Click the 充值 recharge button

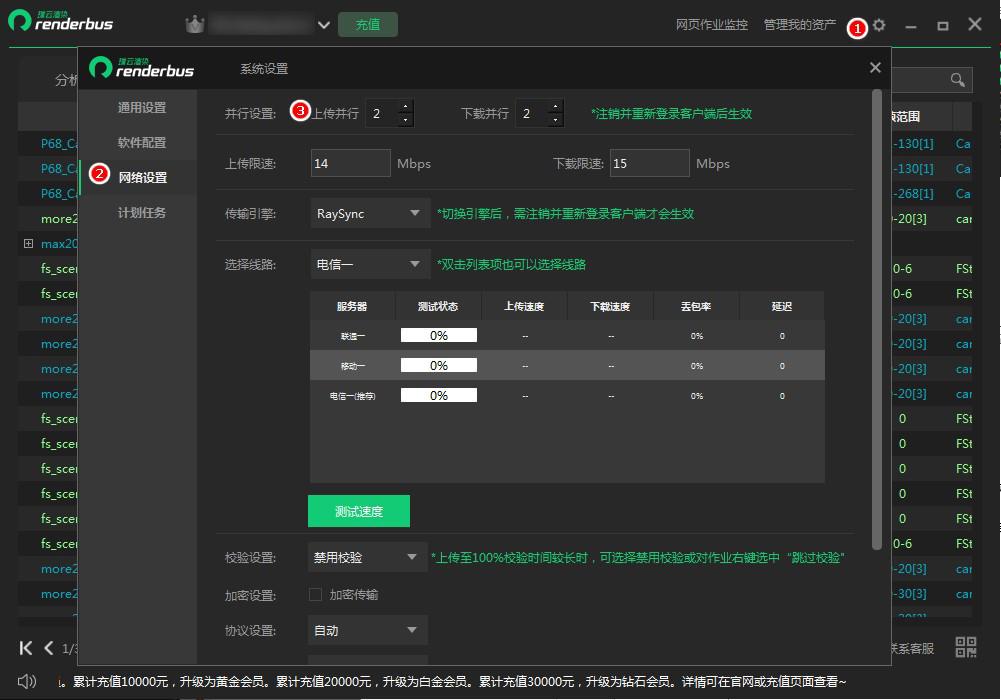pos(368,25)
